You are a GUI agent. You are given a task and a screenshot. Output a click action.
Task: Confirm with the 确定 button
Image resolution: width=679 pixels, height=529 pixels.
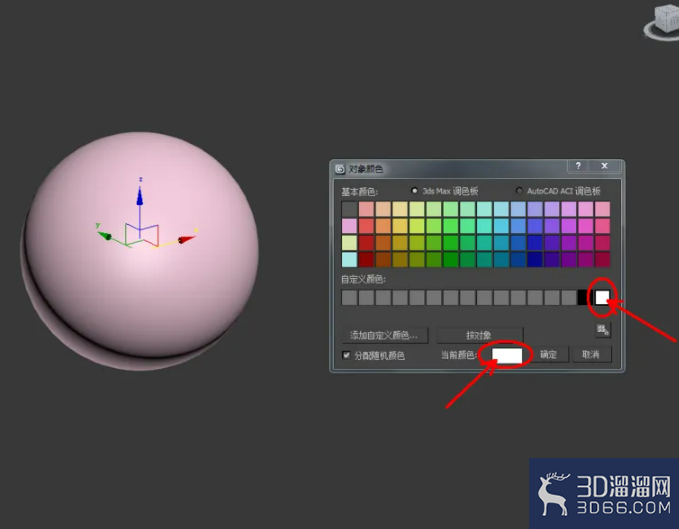(548, 355)
